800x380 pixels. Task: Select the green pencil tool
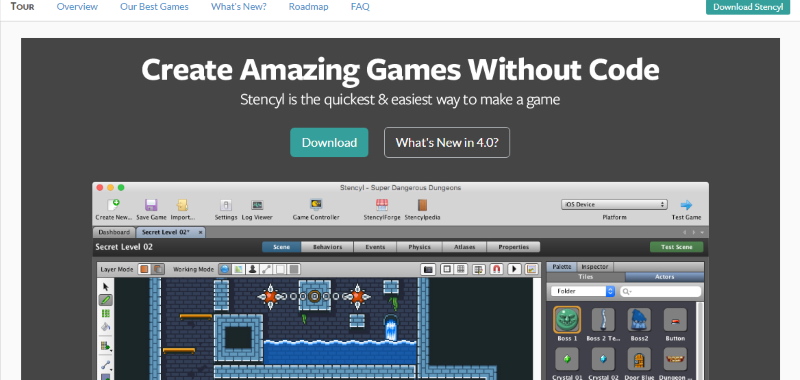pos(106,300)
